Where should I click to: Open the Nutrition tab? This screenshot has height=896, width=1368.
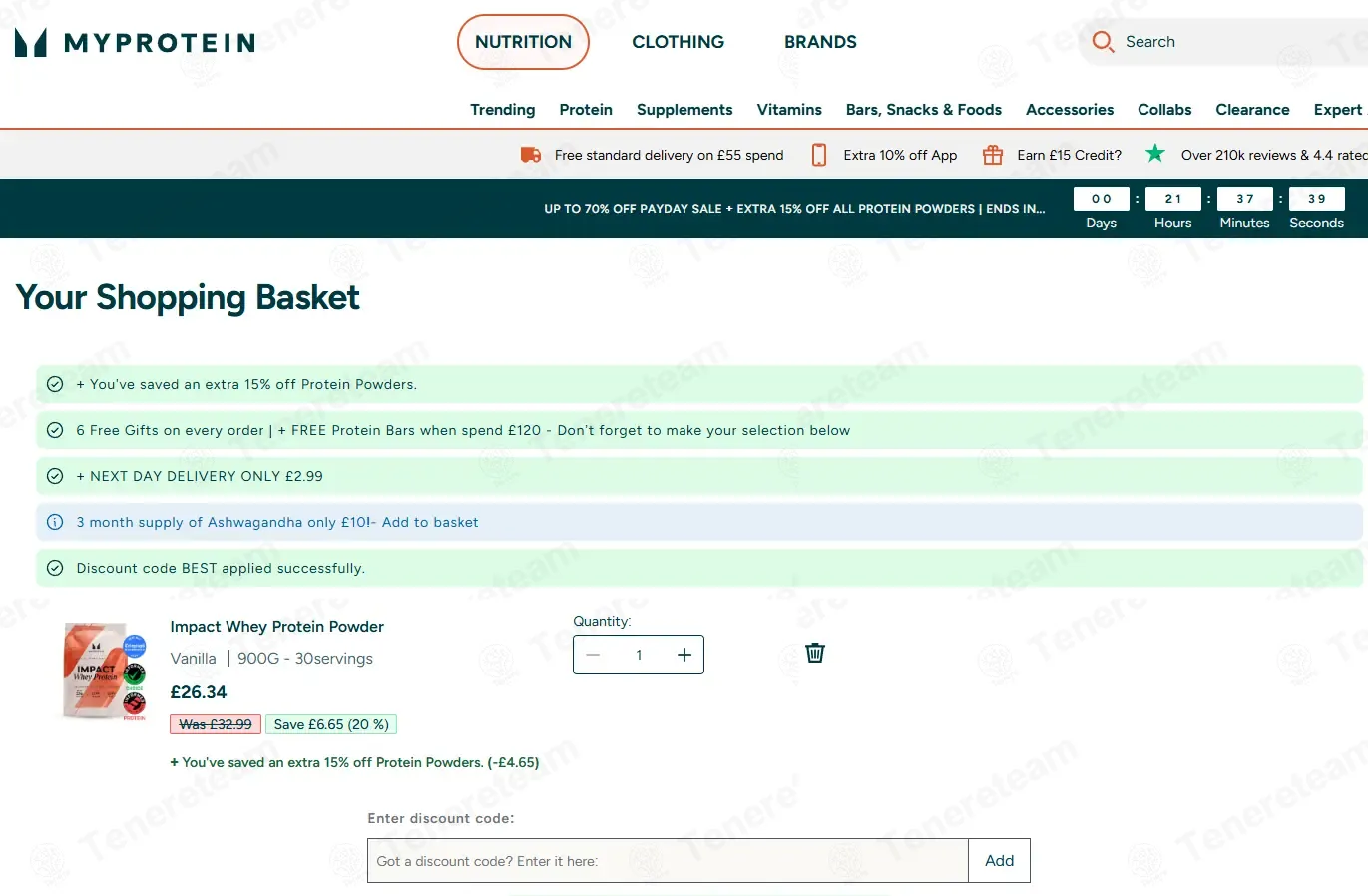coord(523,42)
